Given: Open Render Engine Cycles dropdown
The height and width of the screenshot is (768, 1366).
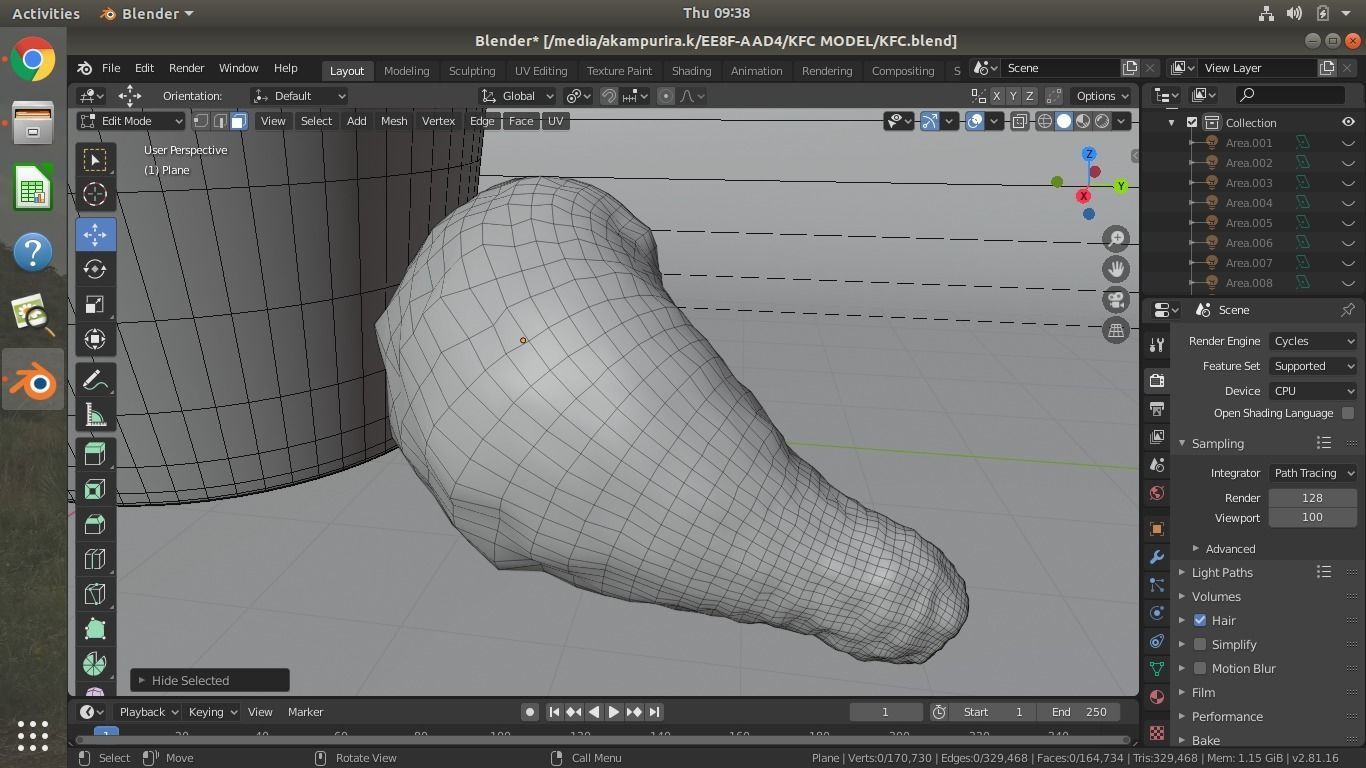Looking at the screenshot, I should 1313,341.
